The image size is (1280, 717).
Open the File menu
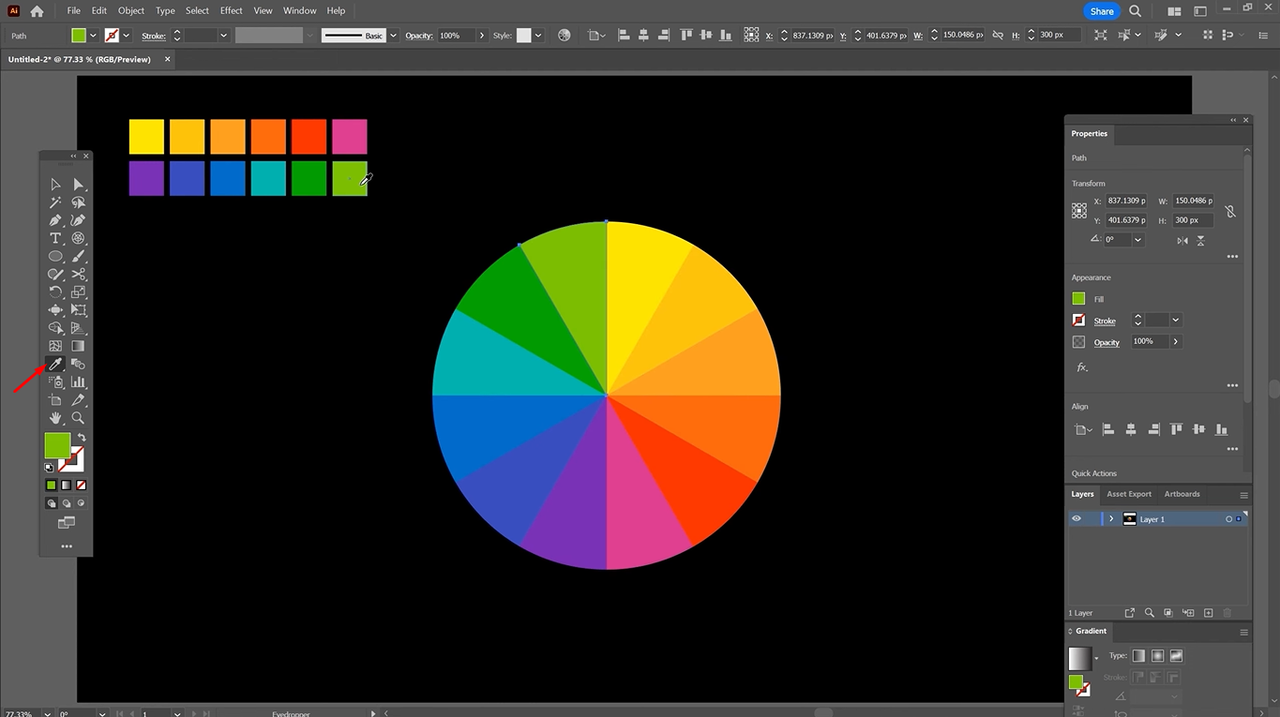[x=74, y=11]
